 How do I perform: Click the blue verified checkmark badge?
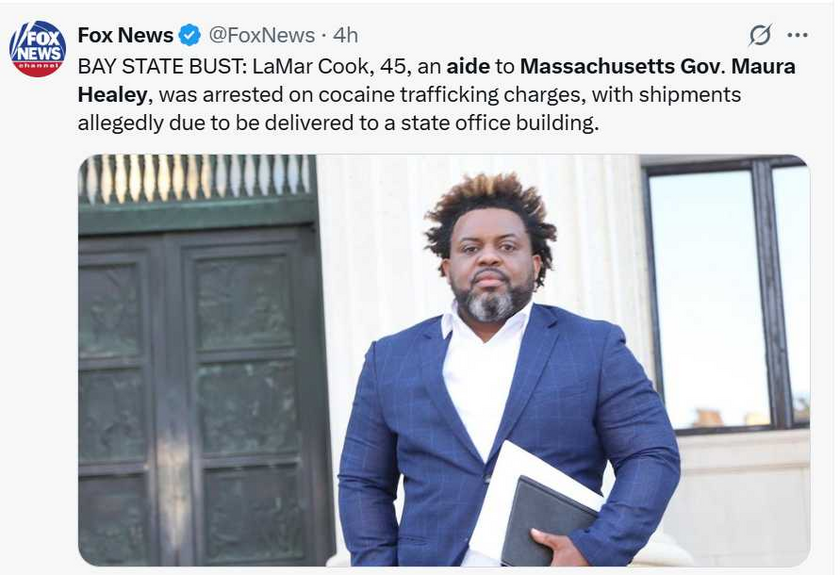189,36
